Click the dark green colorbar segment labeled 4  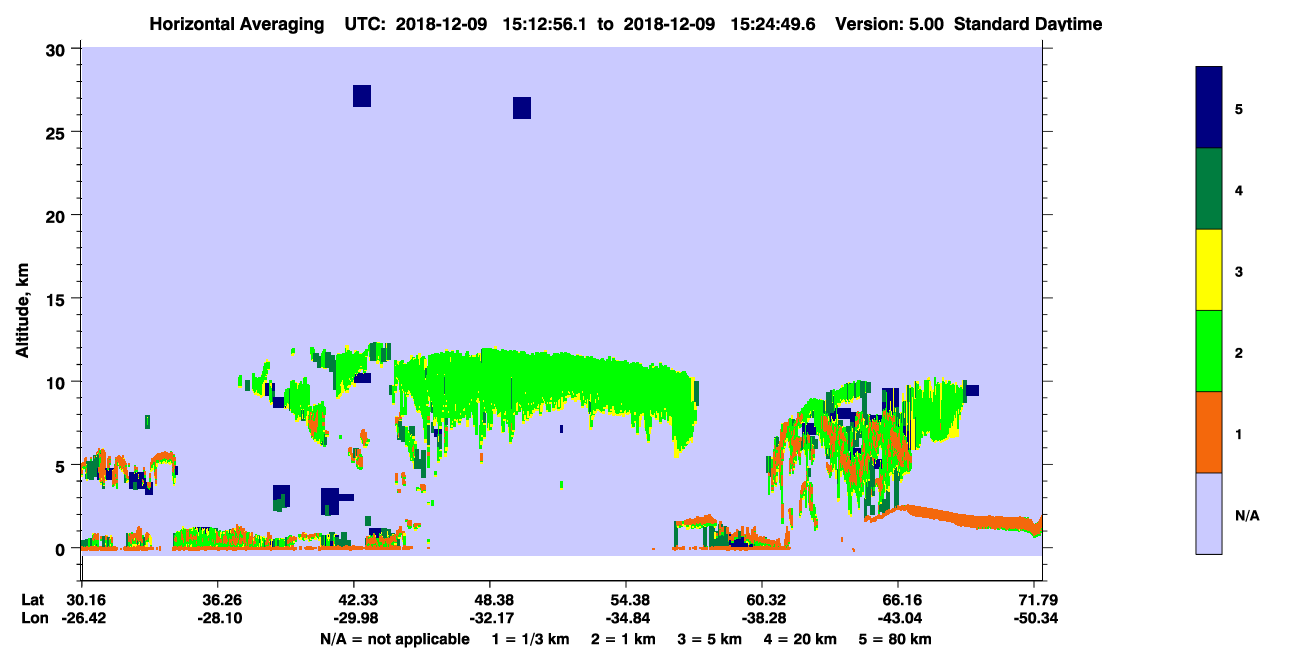click(1209, 189)
